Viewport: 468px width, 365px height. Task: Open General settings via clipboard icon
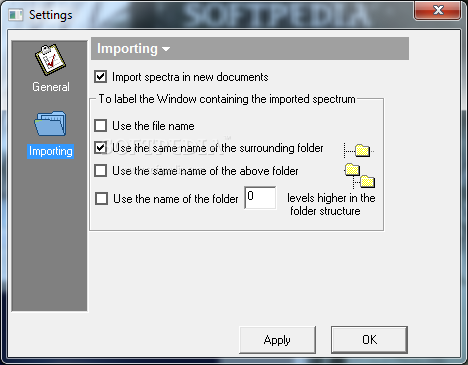[x=51, y=59]
